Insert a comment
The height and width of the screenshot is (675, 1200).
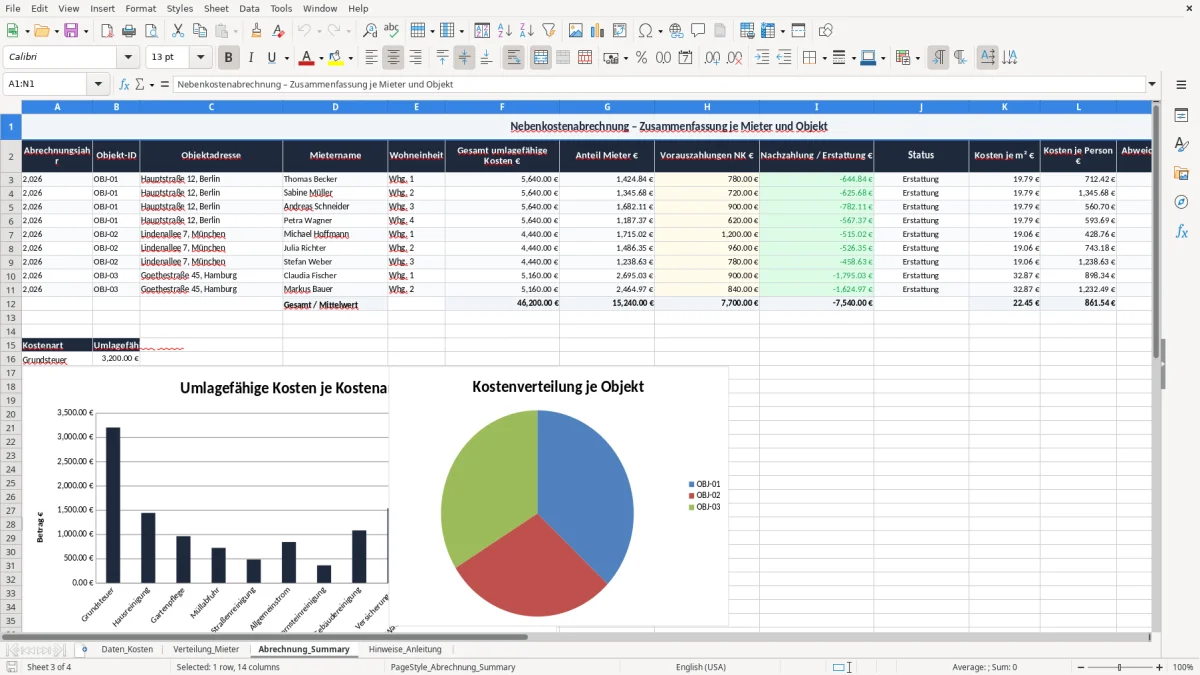coord(698,31)
